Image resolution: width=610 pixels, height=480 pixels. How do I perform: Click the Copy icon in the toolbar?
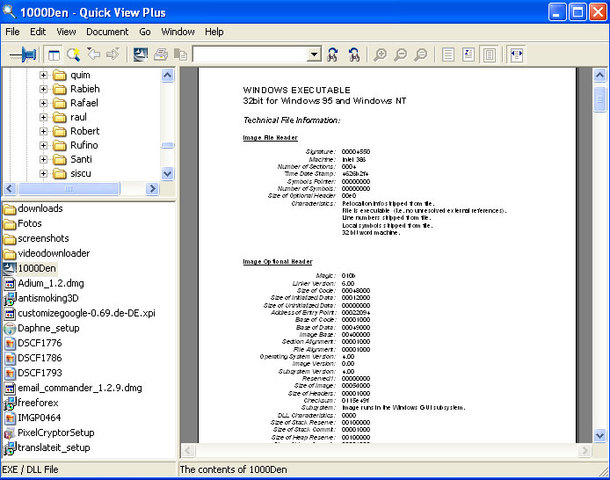coord(180,54)
